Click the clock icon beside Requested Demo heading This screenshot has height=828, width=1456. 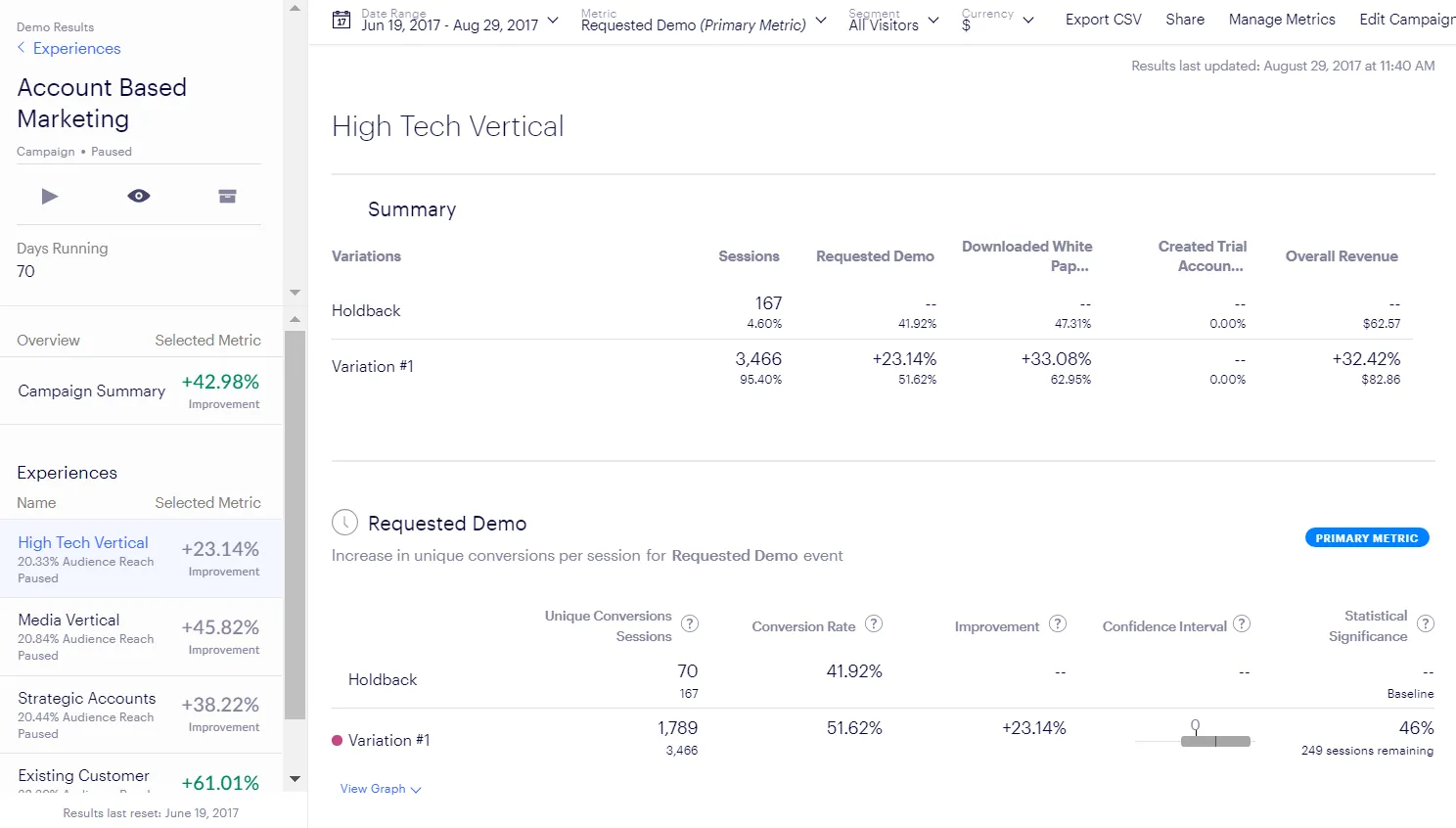click(x=344, y=523)
